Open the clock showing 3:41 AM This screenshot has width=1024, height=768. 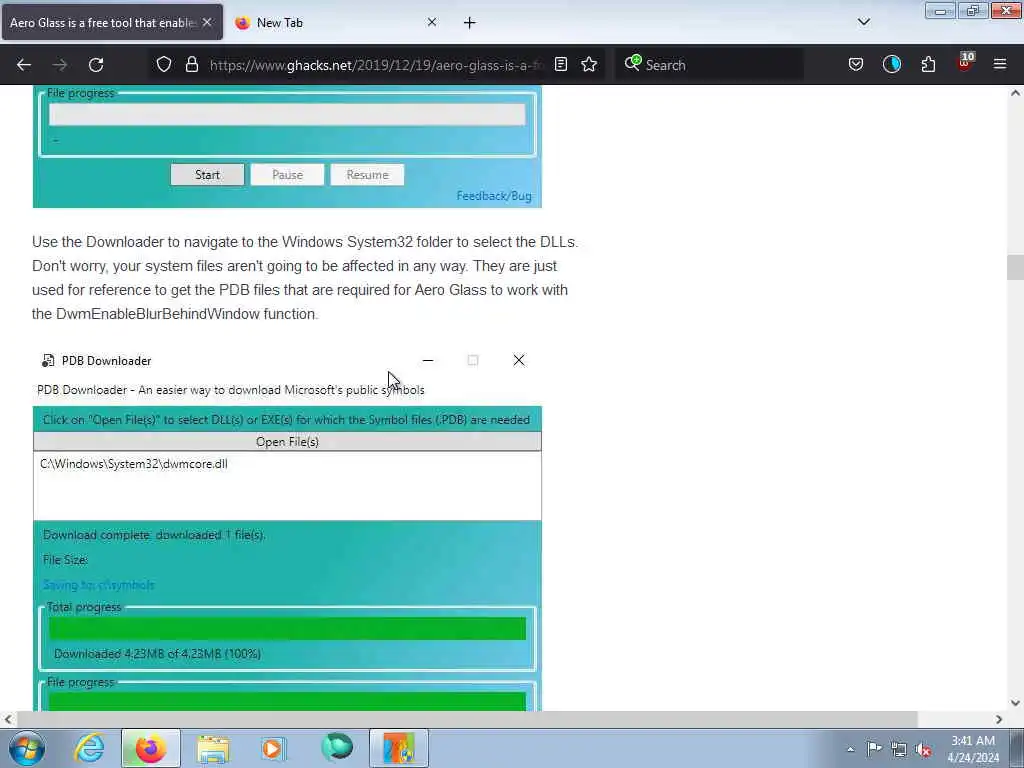(973, 749)
